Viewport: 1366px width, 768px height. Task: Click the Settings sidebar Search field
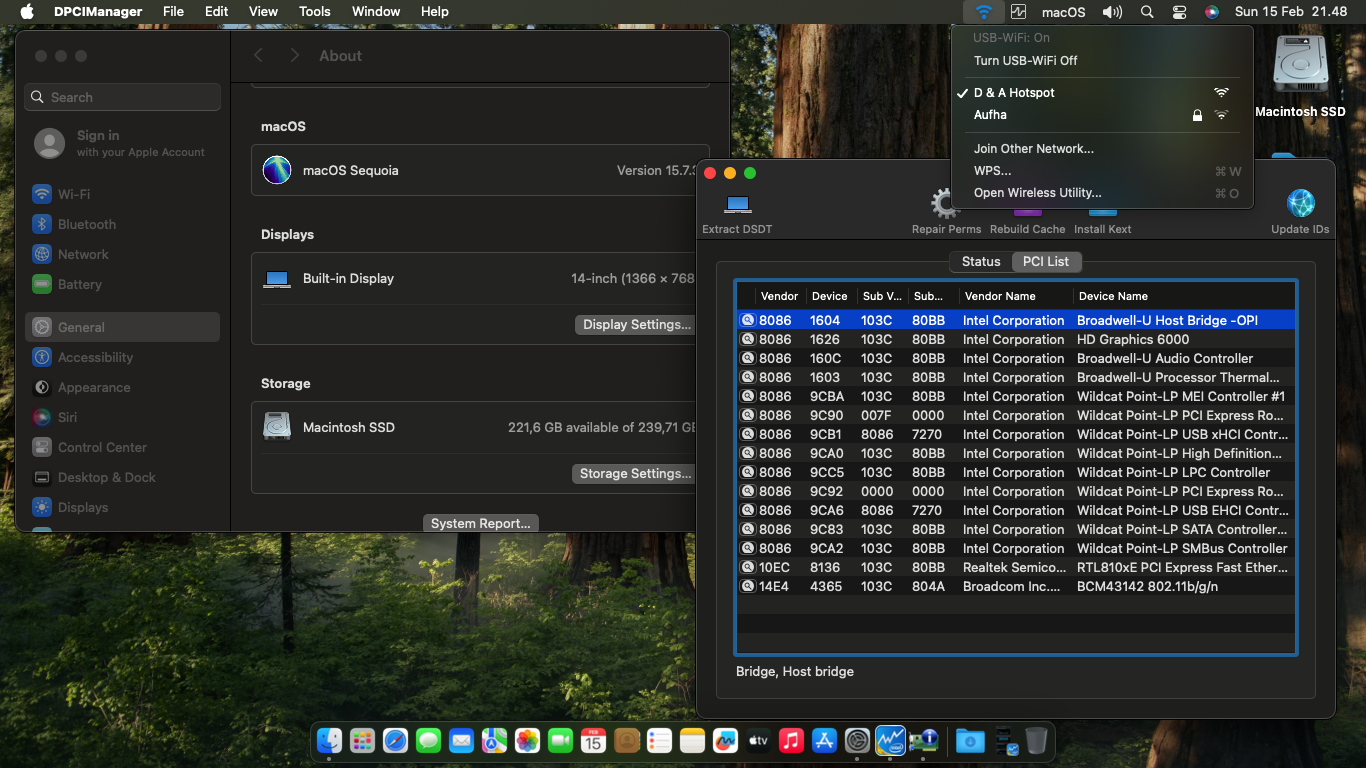click(x=122, y=97)
